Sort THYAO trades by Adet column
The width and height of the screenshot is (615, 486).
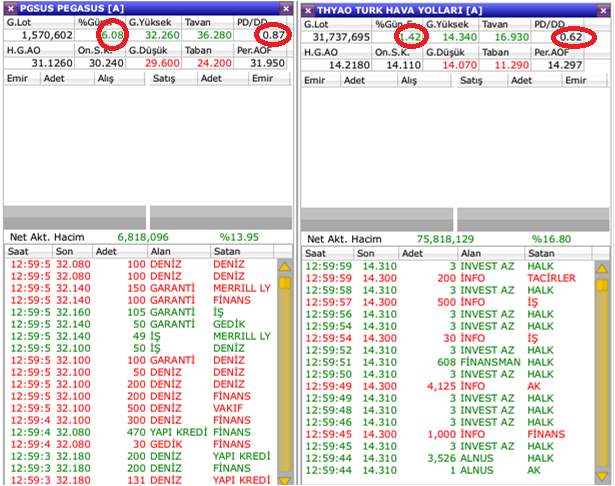pos(428,253)
